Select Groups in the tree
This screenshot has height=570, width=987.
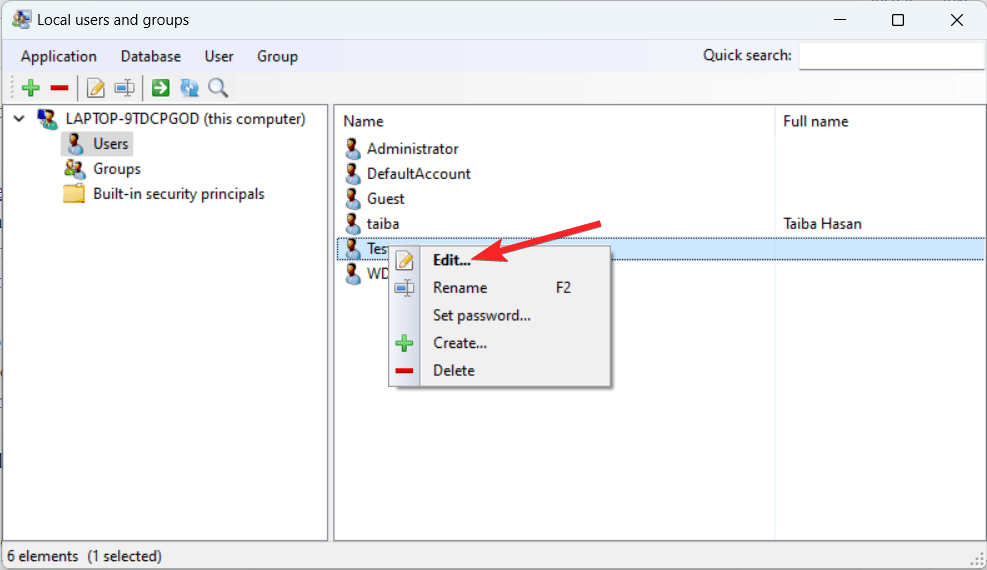click(116, 169)
